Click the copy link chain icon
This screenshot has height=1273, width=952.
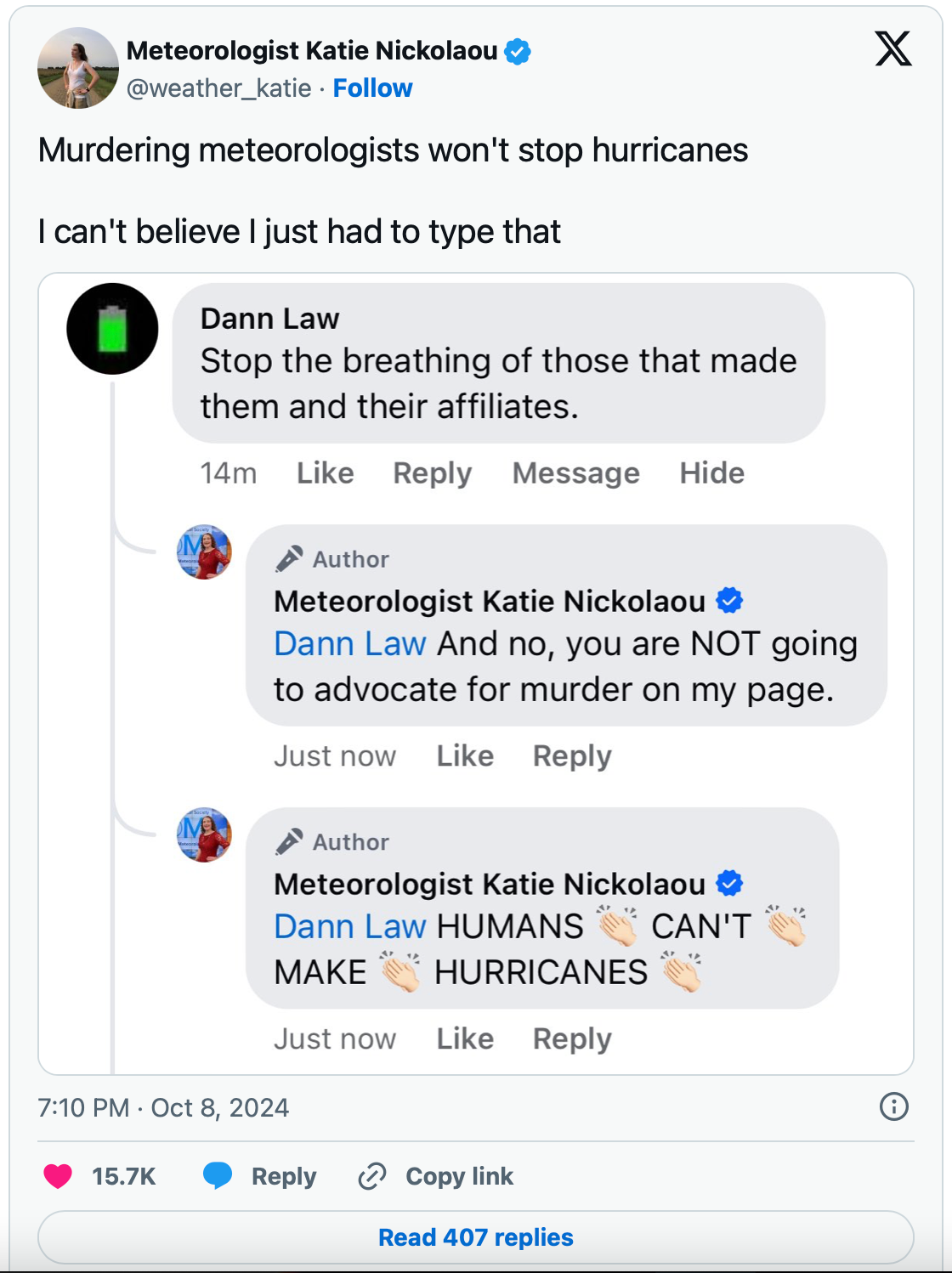click(x=372, y=1176)
